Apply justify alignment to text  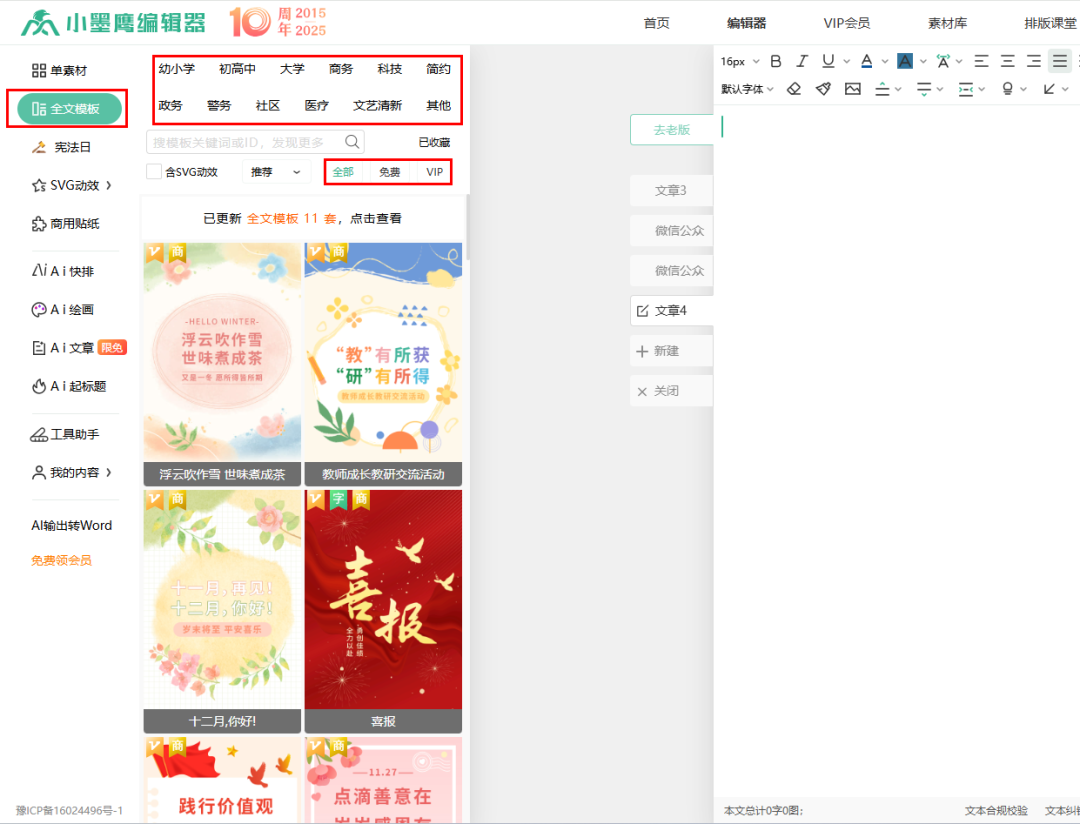[1060, 61]
